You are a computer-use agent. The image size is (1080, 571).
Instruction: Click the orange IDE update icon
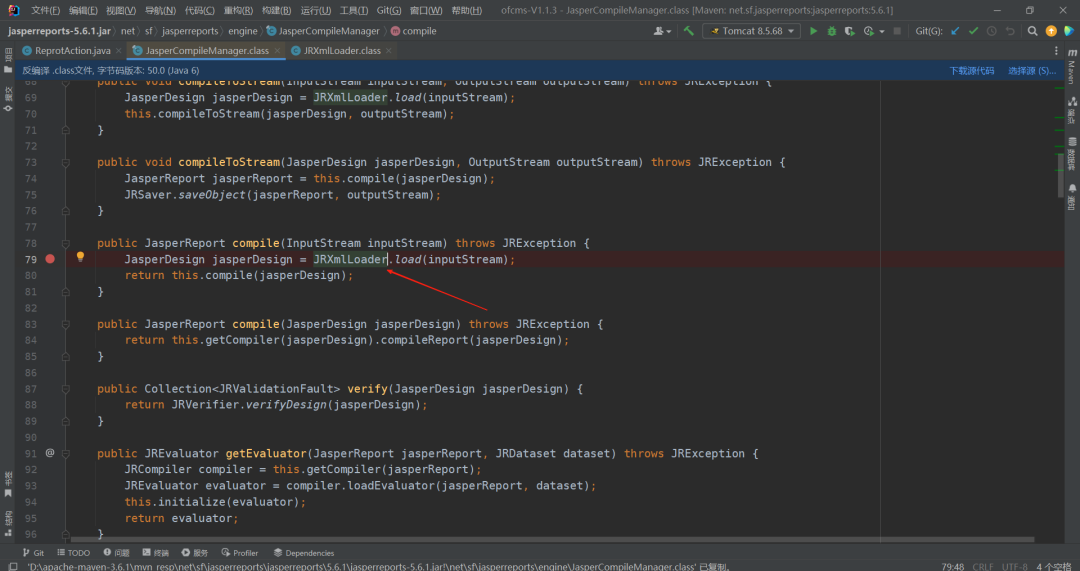tap(1051, 31)
